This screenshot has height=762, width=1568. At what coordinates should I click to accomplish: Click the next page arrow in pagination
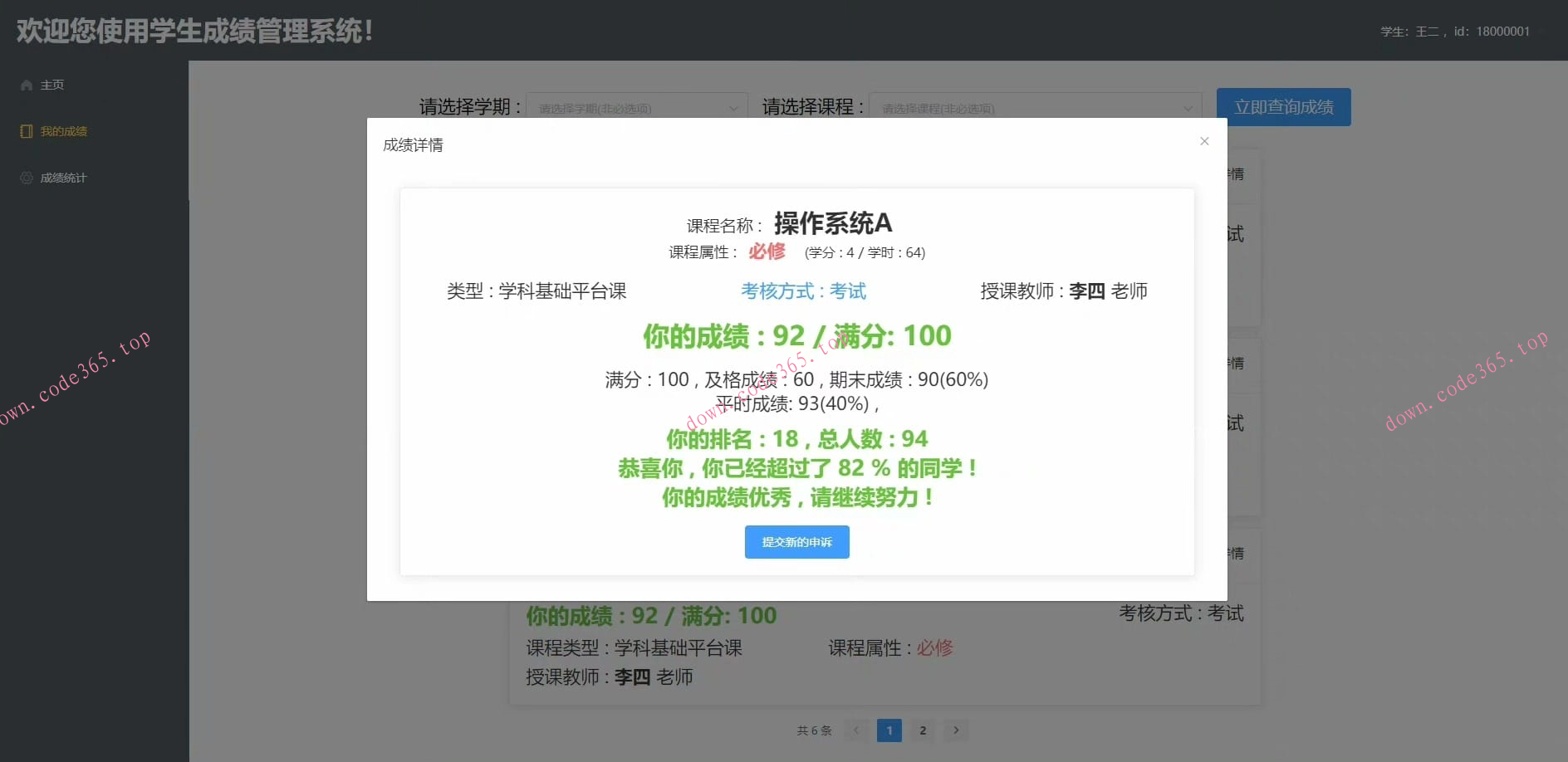point(956,730)
